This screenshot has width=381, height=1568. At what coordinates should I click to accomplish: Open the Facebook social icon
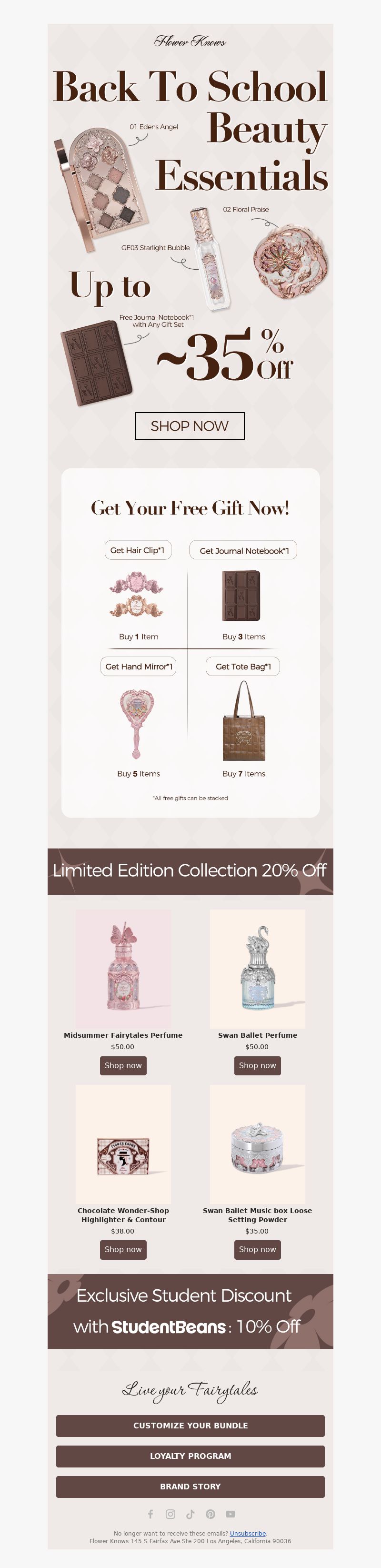point(150,1514)
